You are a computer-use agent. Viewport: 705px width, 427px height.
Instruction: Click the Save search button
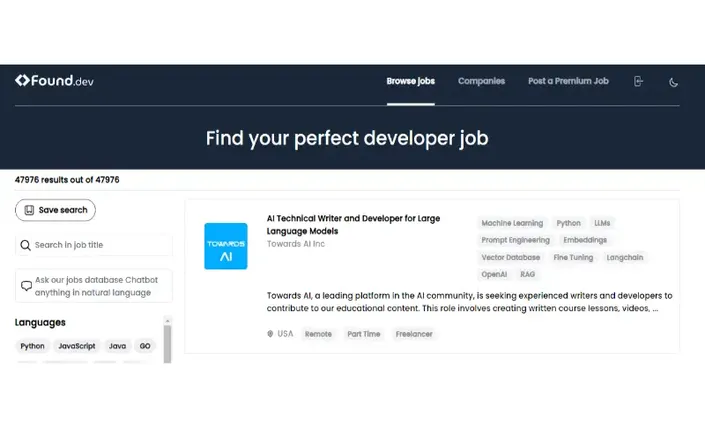click(55, 210)
